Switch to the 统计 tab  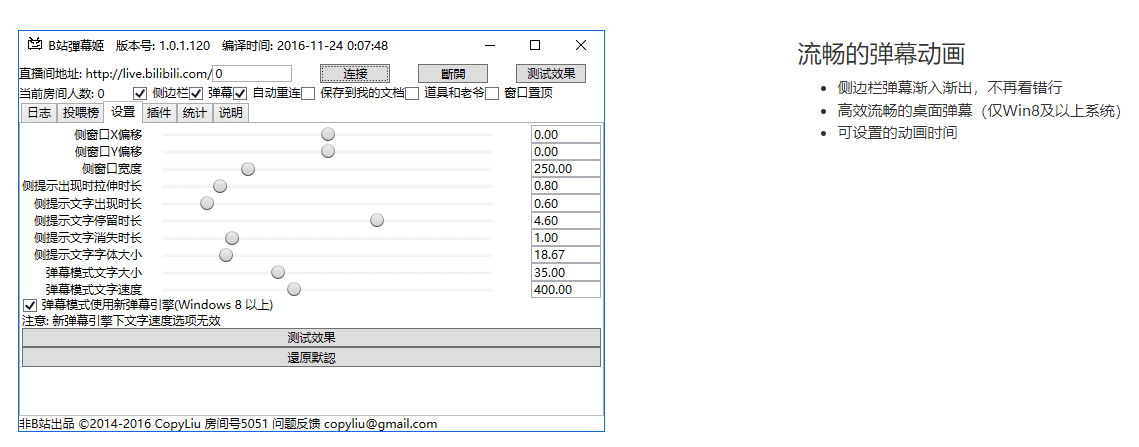(x=195, y=113)
